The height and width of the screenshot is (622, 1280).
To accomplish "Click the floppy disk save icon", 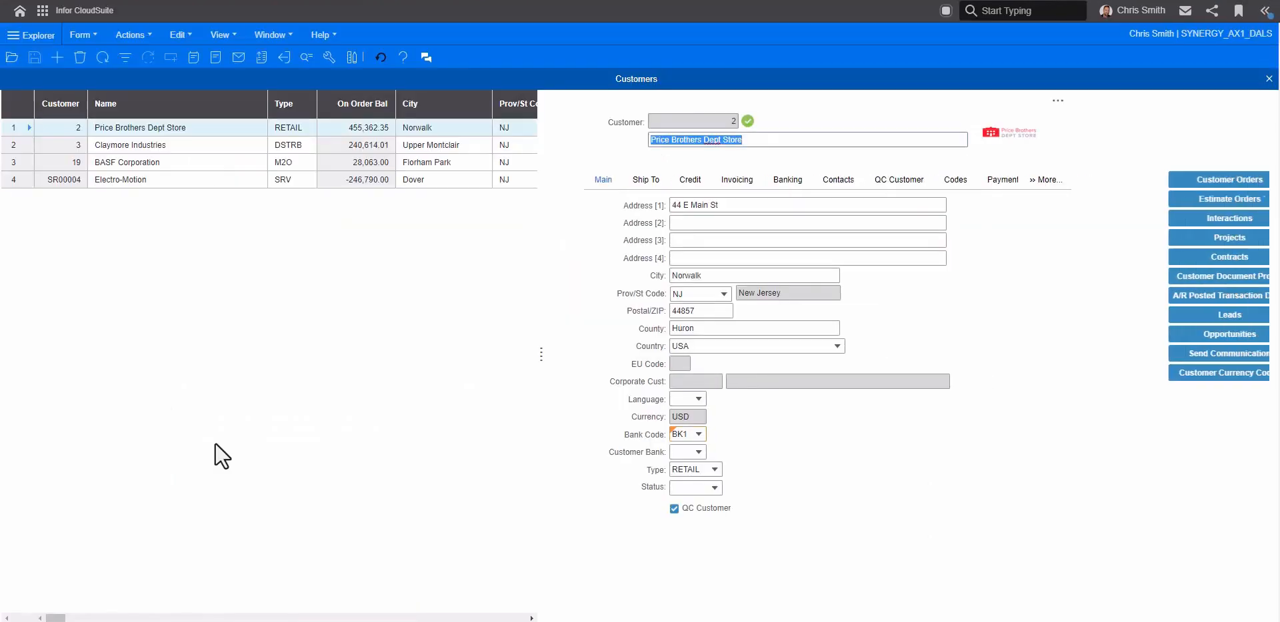I will [35, 57].
